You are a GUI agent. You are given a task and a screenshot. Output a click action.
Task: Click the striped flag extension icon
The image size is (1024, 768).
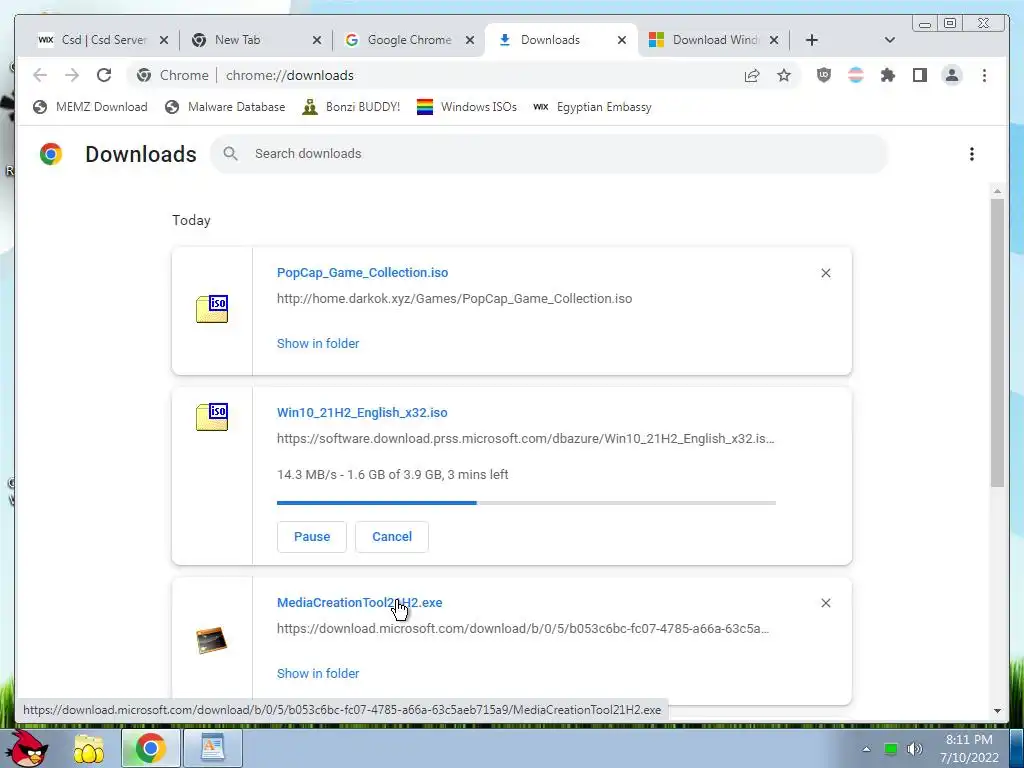(856, 75)
